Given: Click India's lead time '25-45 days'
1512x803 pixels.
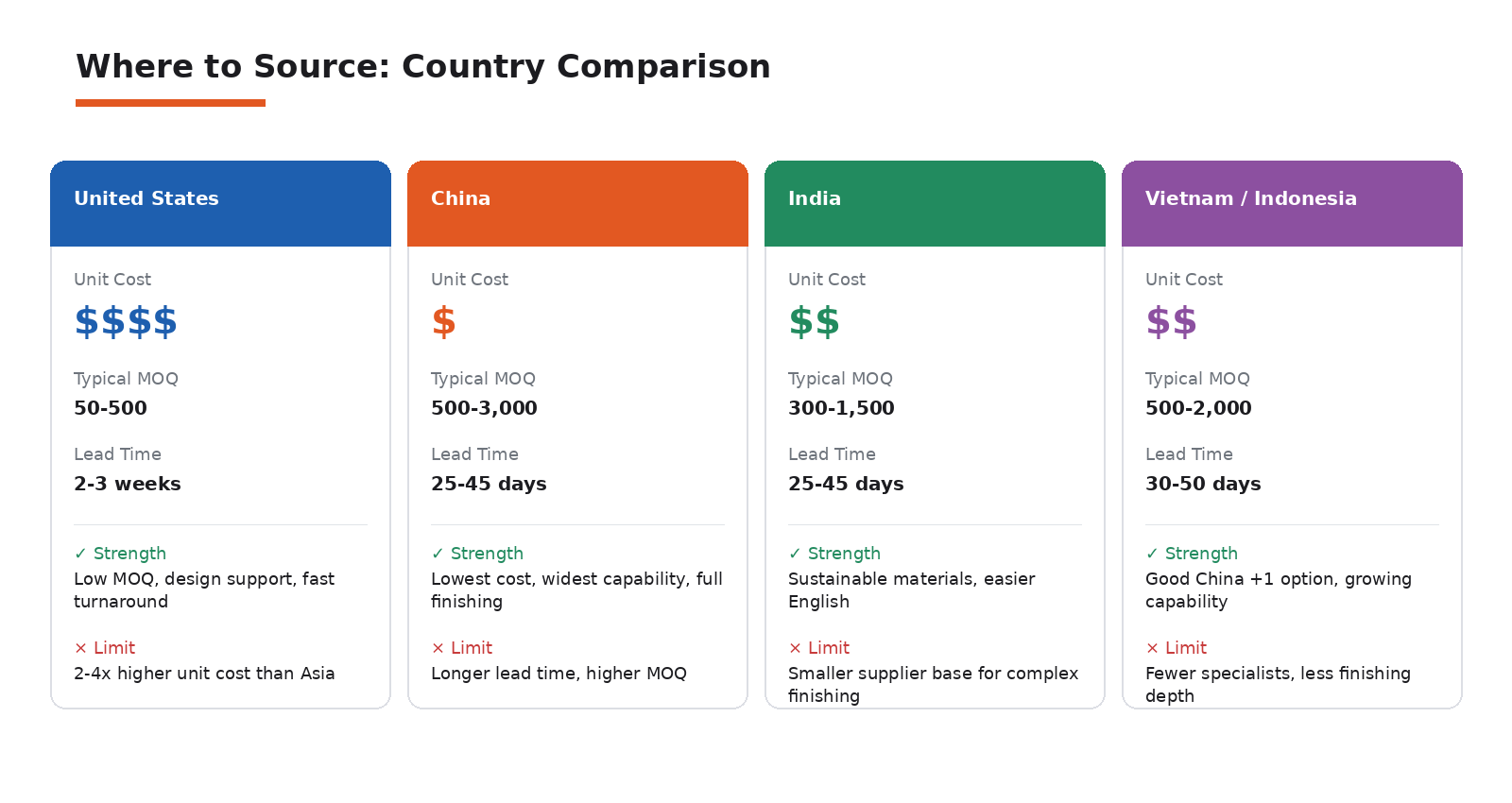Looking at the screenshot, I should tap(846, 484).
